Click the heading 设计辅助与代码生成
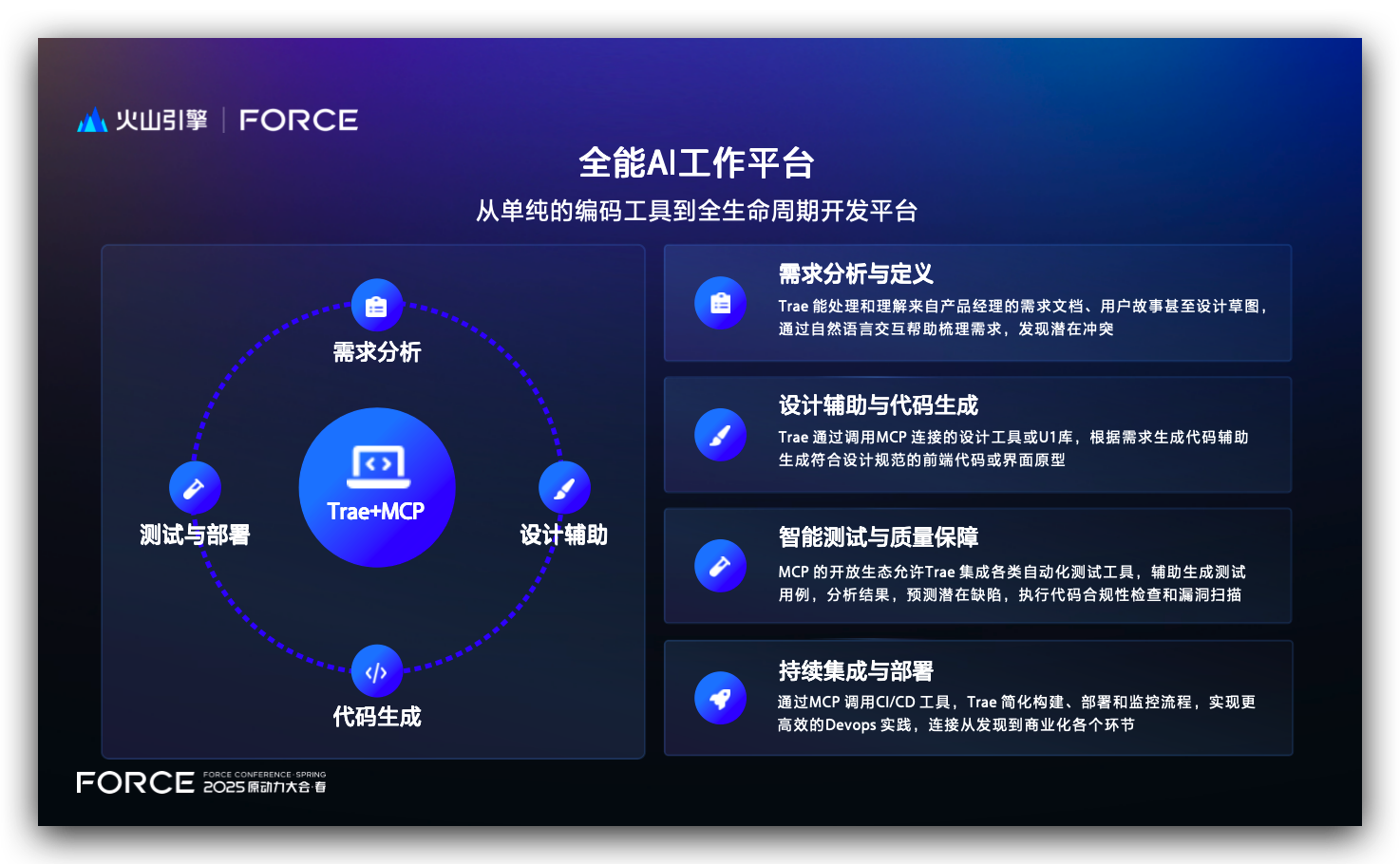1400x864 pixels. [879, 405]
